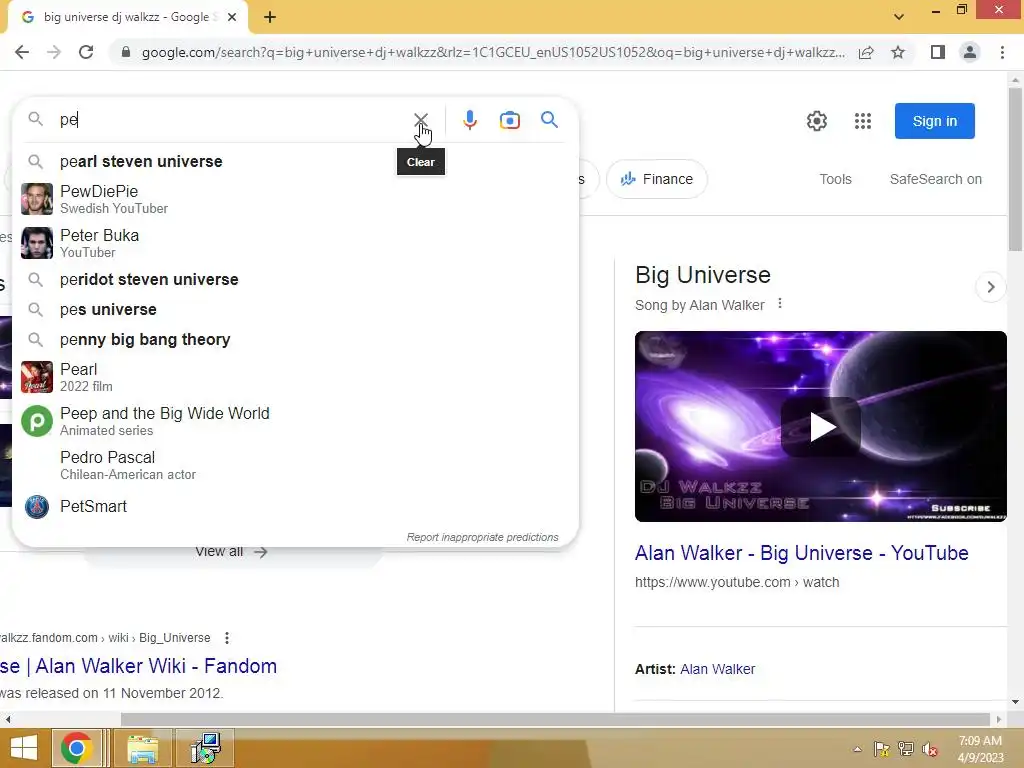Reload the current page

pos(86,52)
